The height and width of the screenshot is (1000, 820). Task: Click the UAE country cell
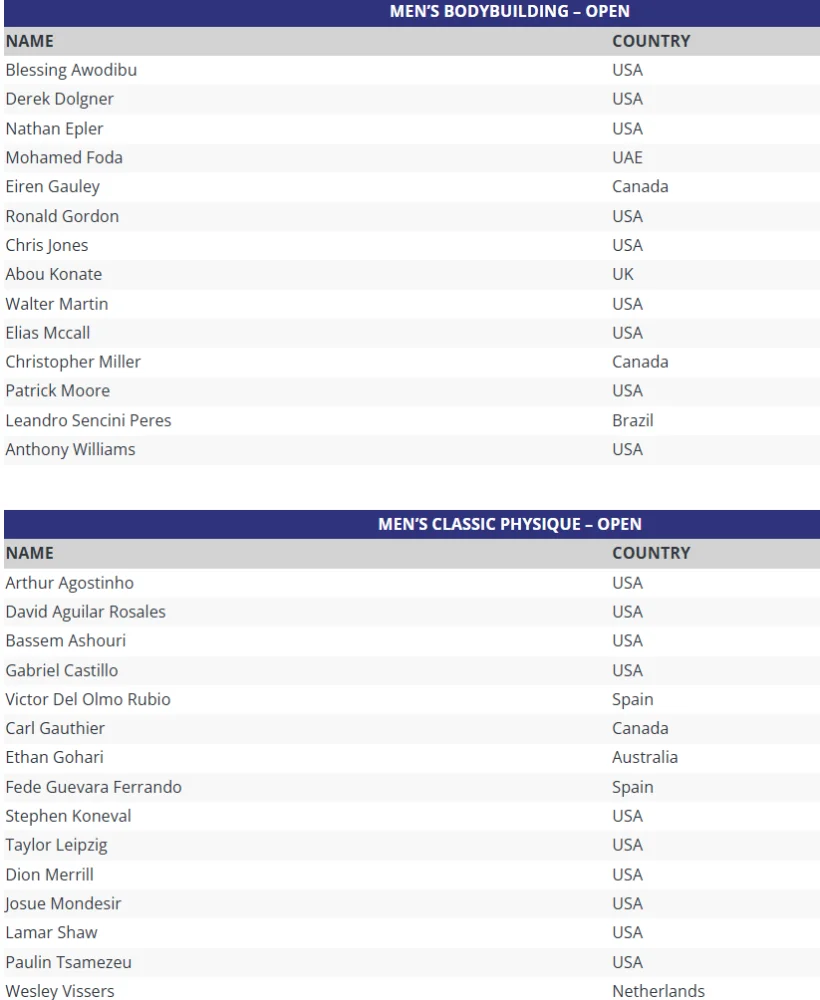click(627, 158)
